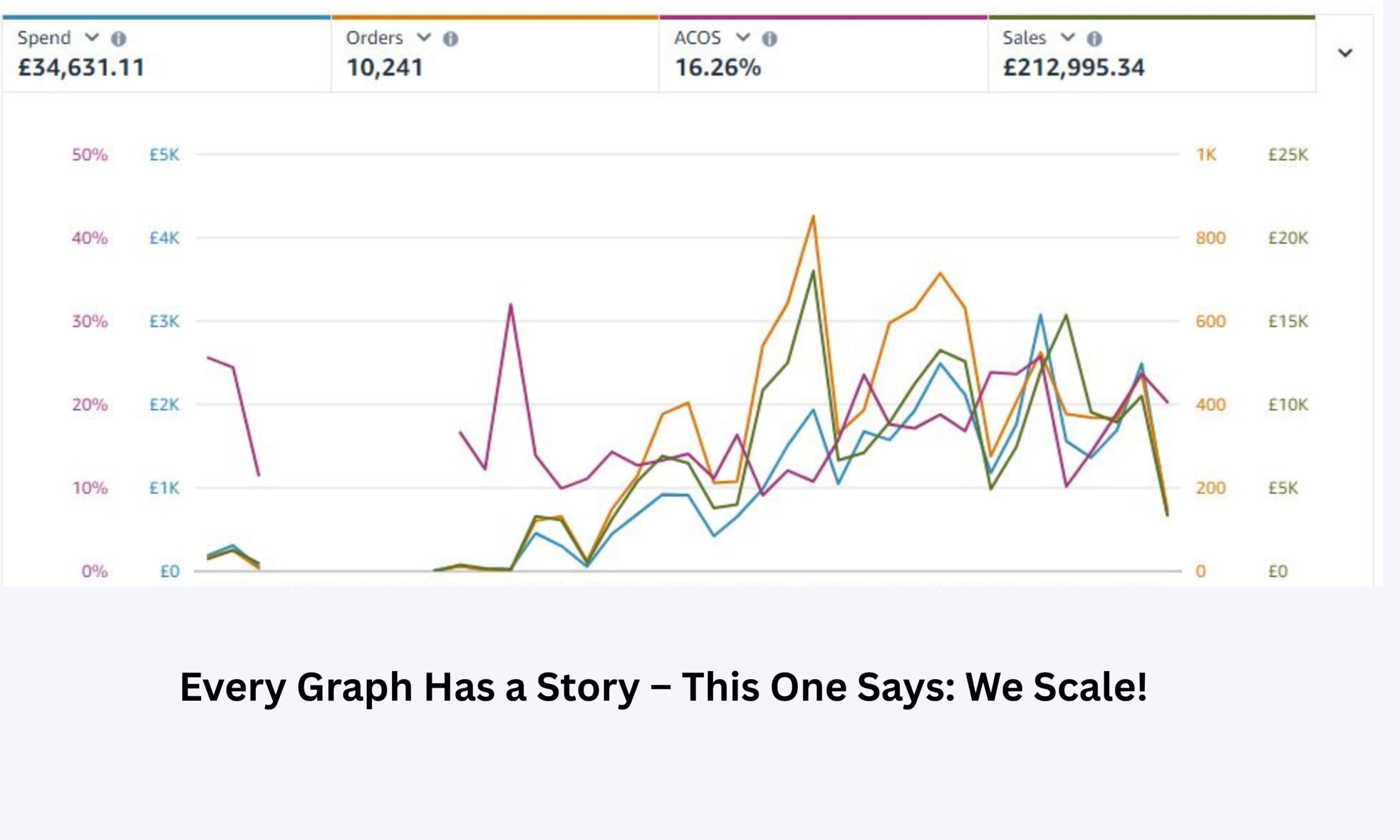Click the £212,995.34 sales total

(1074, 68)
